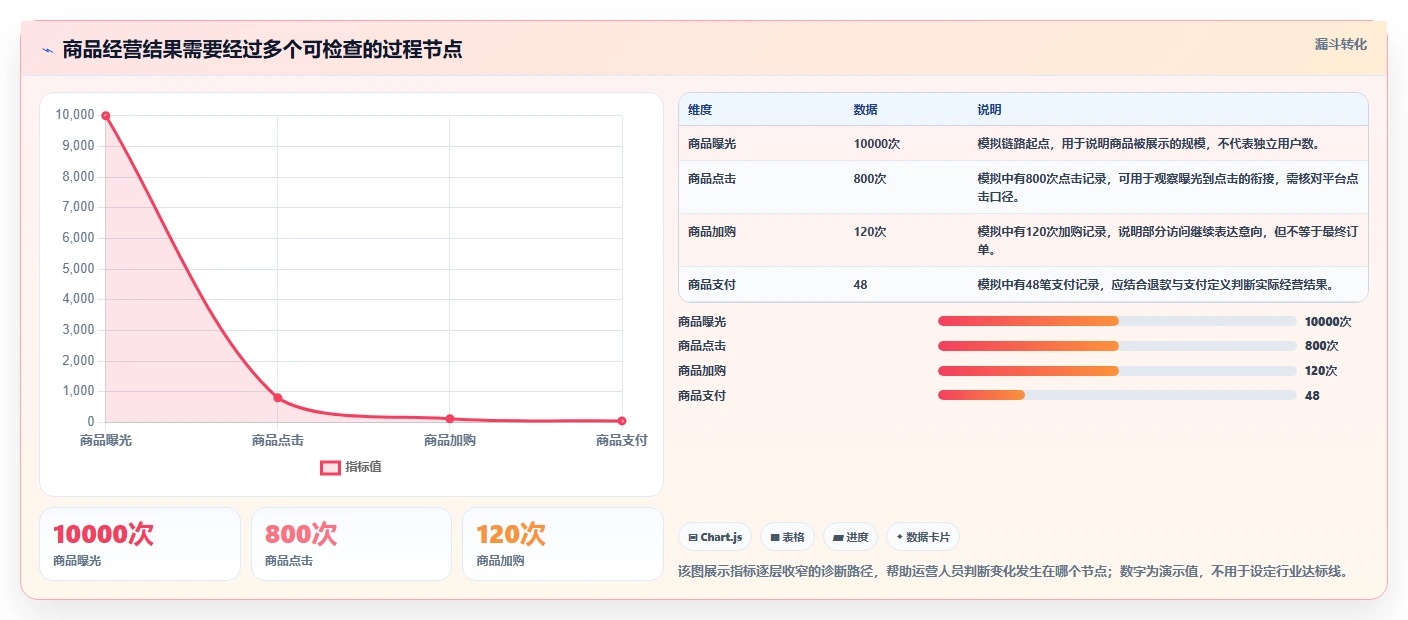The height and width of the screenshot is (620, 1408).
Task: Click the 800次 value in the table
Action: pos(870,179)
